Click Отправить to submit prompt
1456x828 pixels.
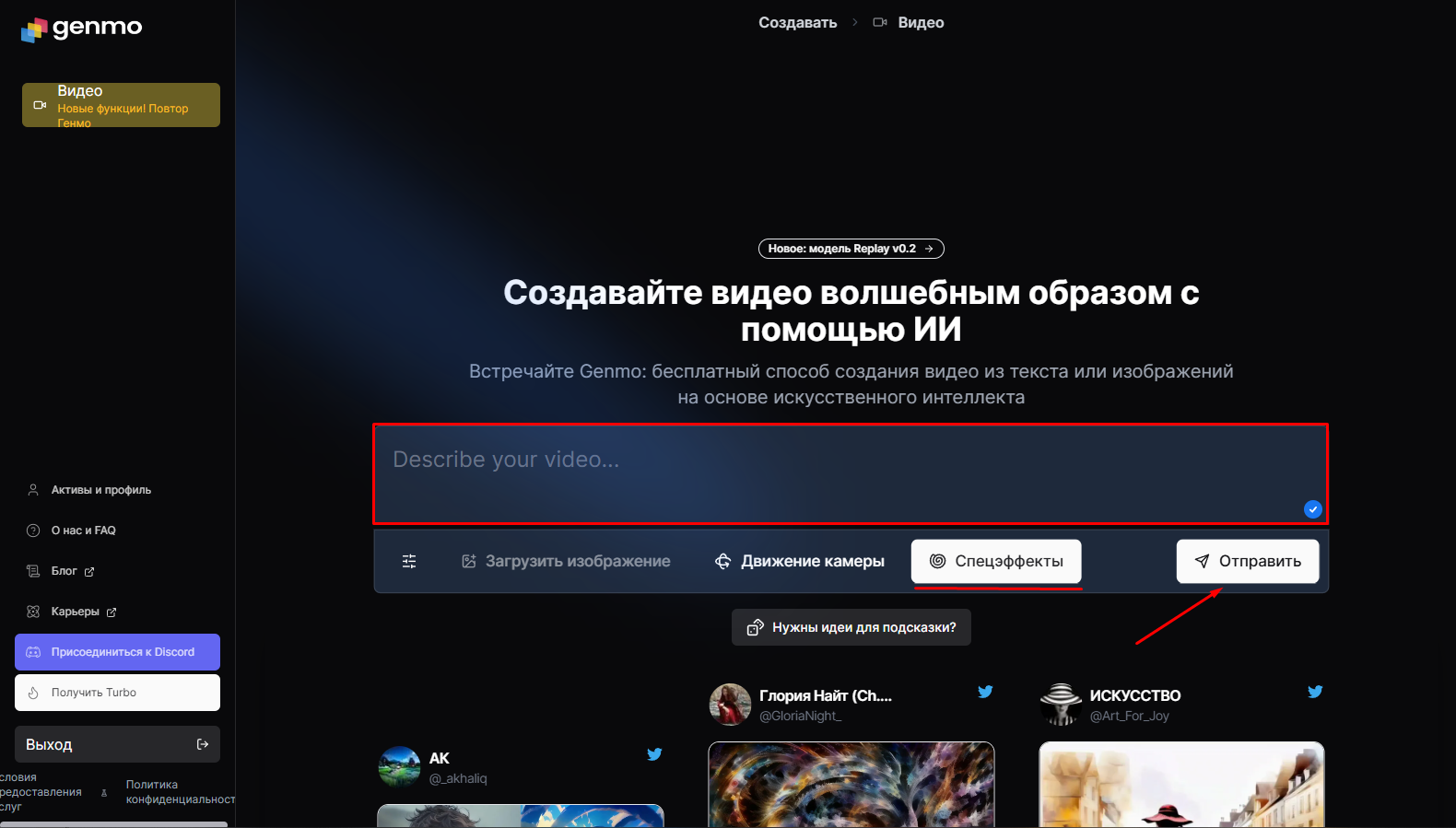(1248, 561)
